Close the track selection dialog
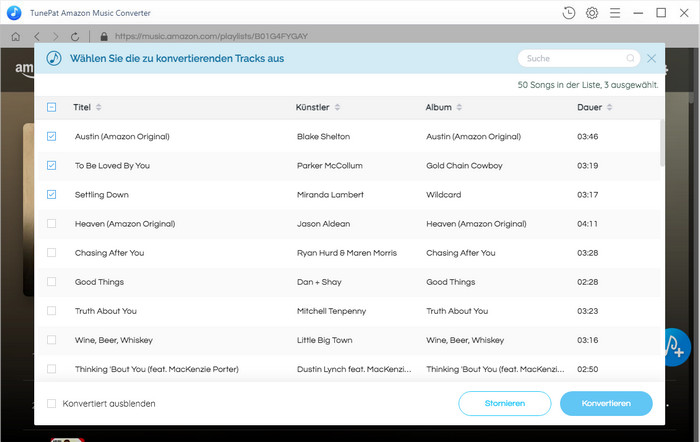This screenshot has height=442, width=700. pos(651,58)
